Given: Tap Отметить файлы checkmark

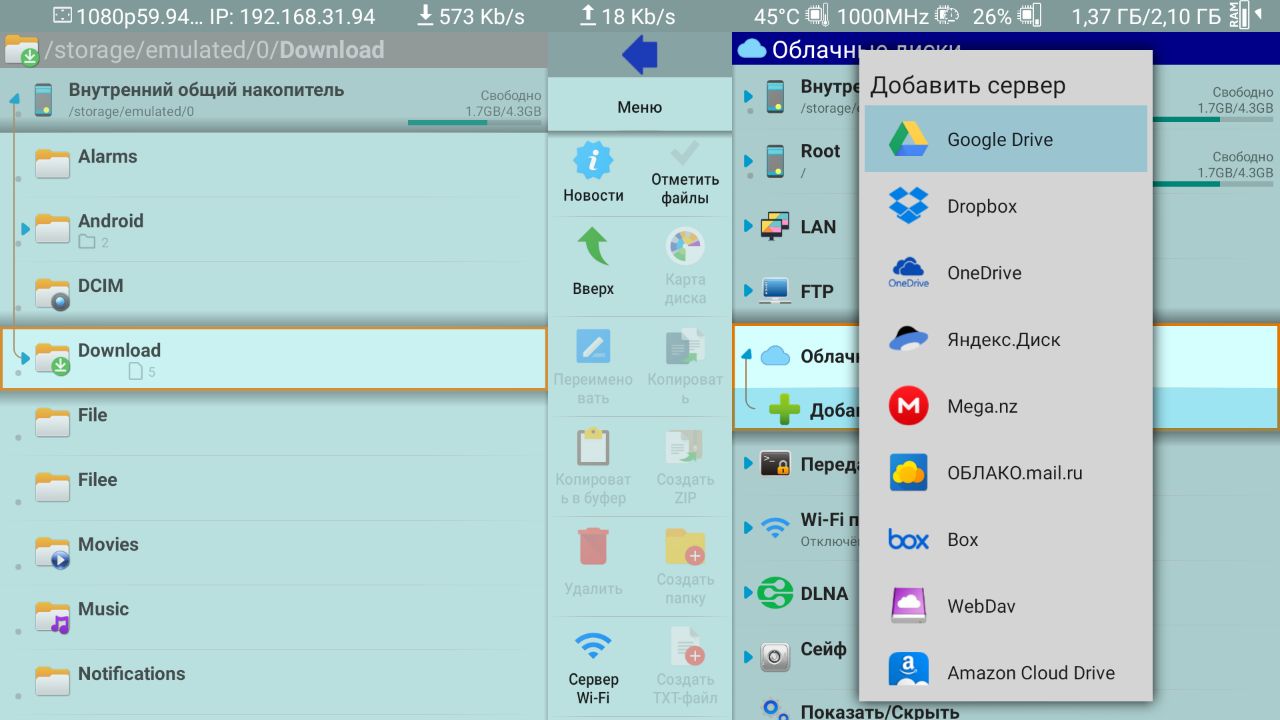Looking at the screenshot, I should [x=685, y=153].
